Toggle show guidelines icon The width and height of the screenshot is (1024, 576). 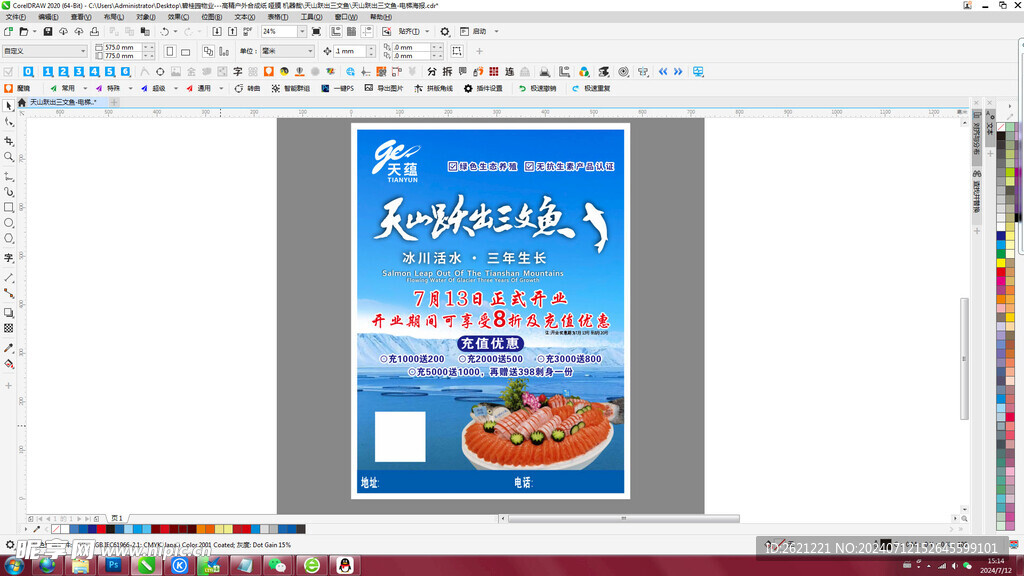(367, 31)
